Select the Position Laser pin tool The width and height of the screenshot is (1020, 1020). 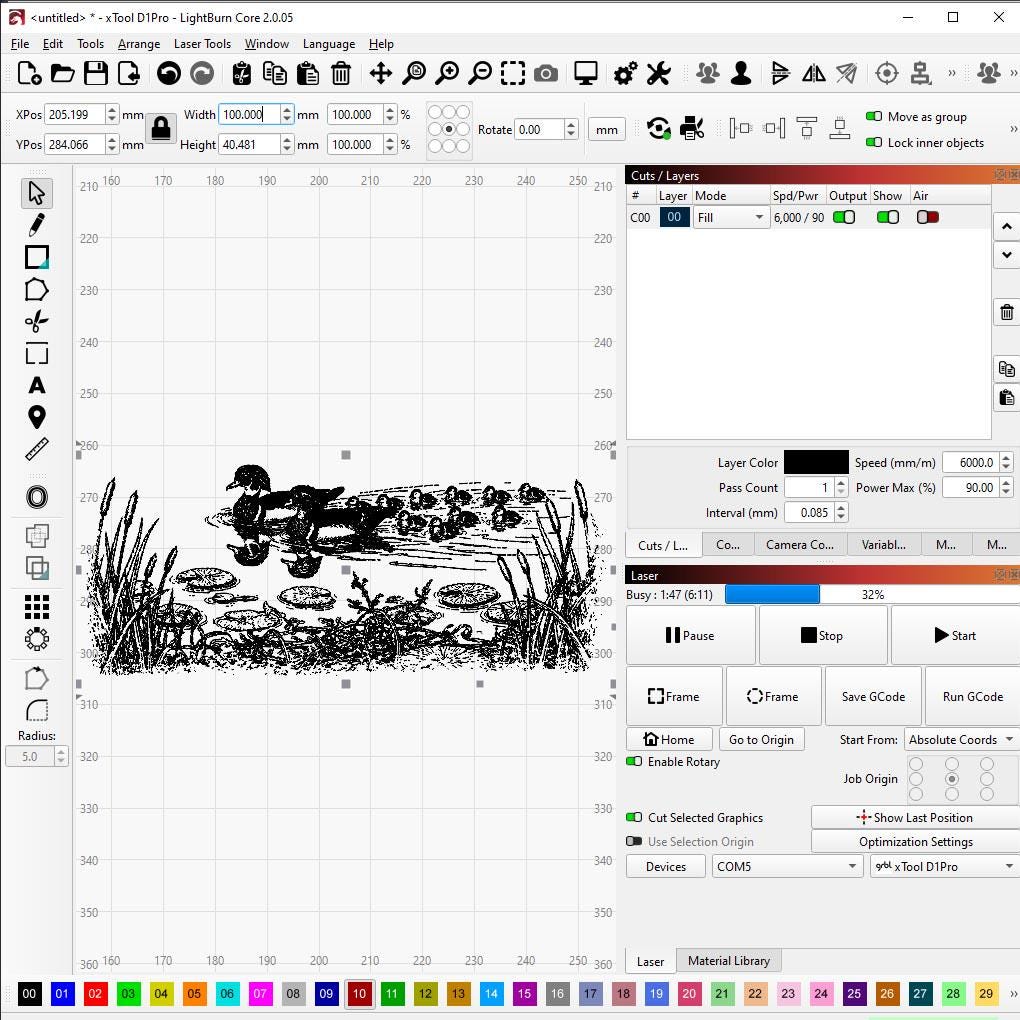[36, 417]
